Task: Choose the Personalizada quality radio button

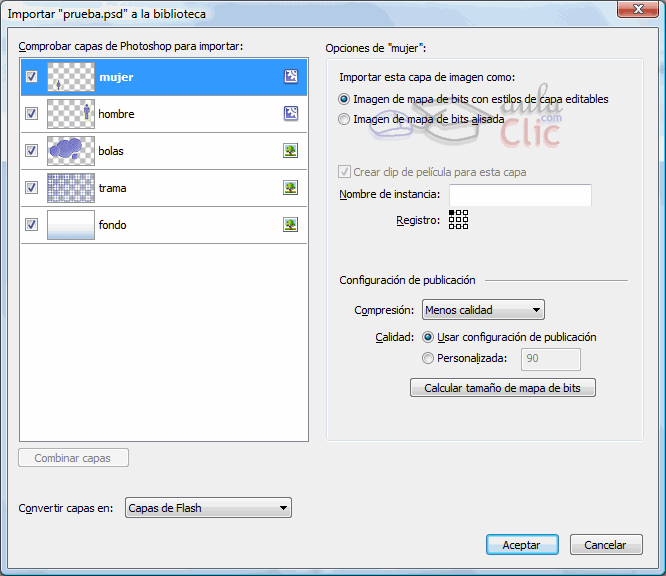Action: pyautogui.click(x=429, y=358)
